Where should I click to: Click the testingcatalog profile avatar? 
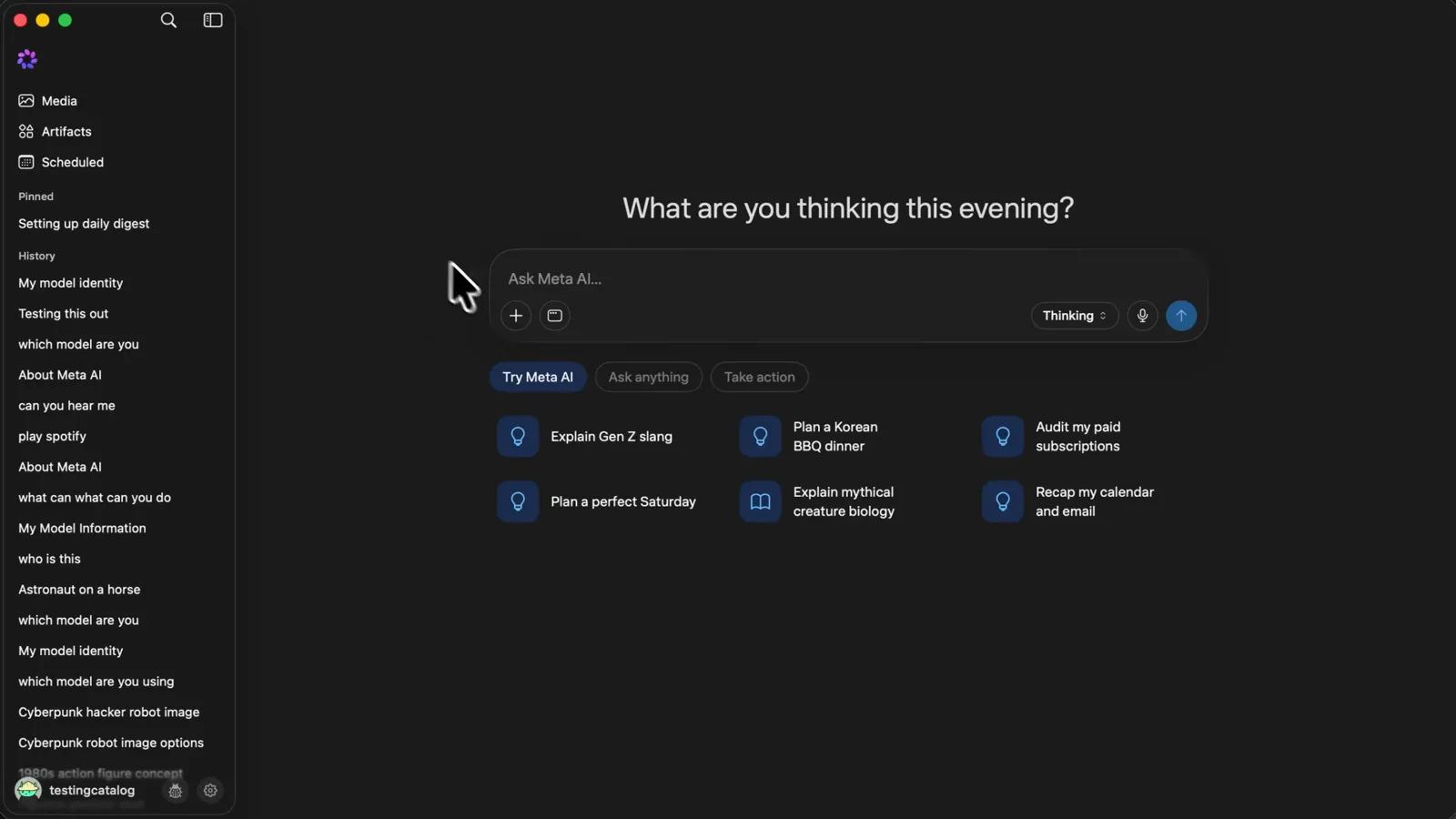pos(28,790)
